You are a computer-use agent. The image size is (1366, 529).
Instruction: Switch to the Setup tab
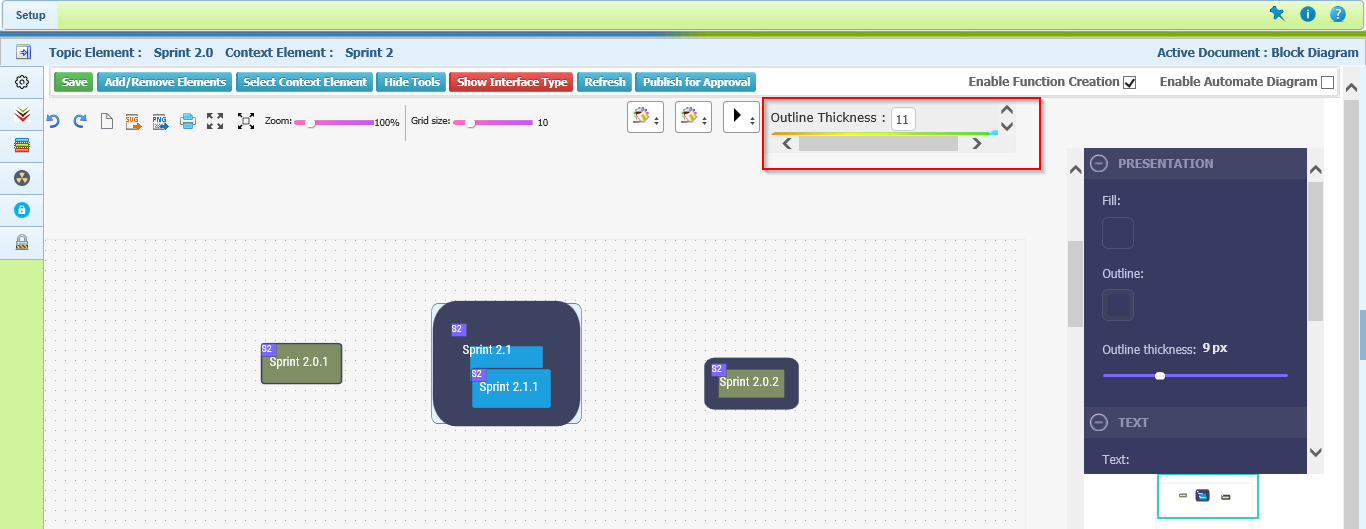point(30,15)
